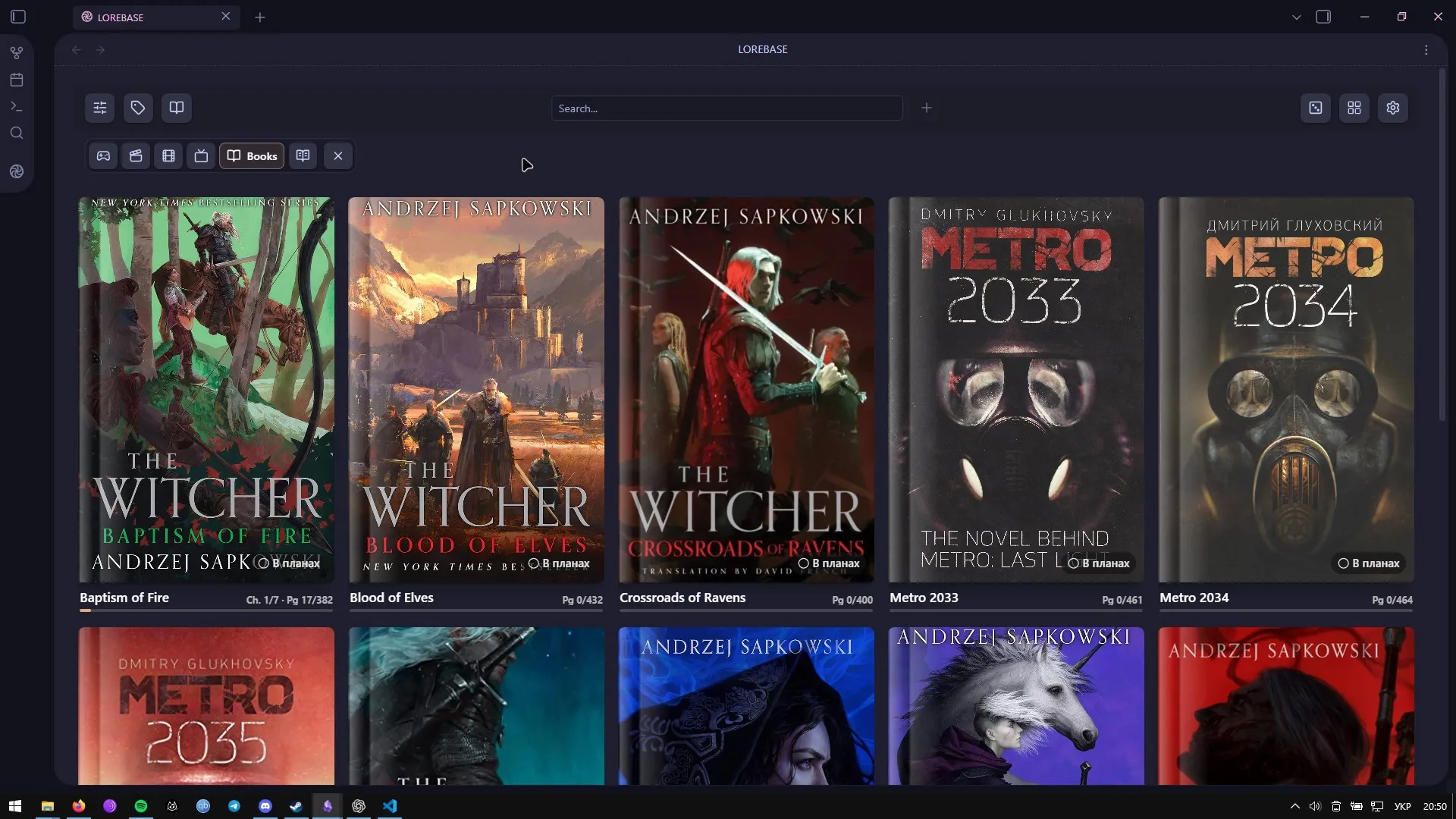
Task: Switch keyboard language via УКР indicator
Action: pos(1403,806)
